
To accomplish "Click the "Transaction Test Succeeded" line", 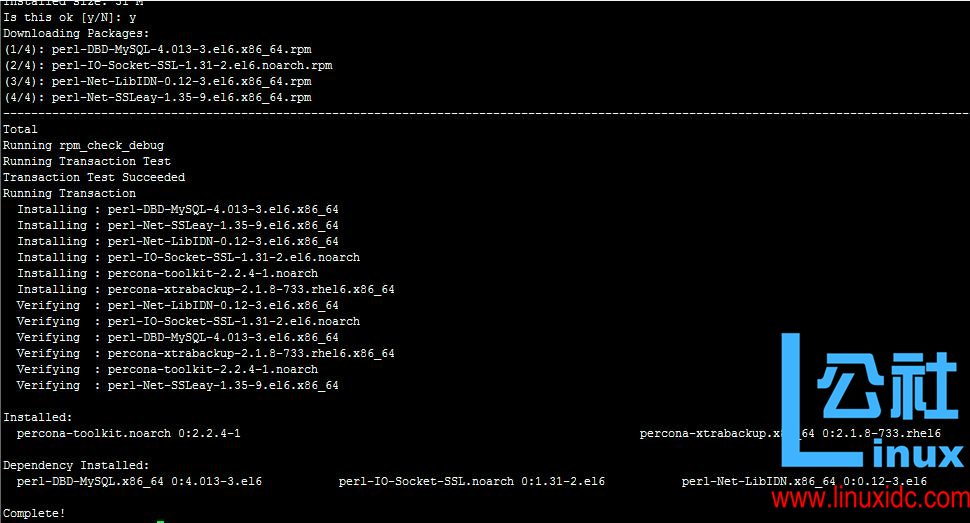I will coord(94,177).
